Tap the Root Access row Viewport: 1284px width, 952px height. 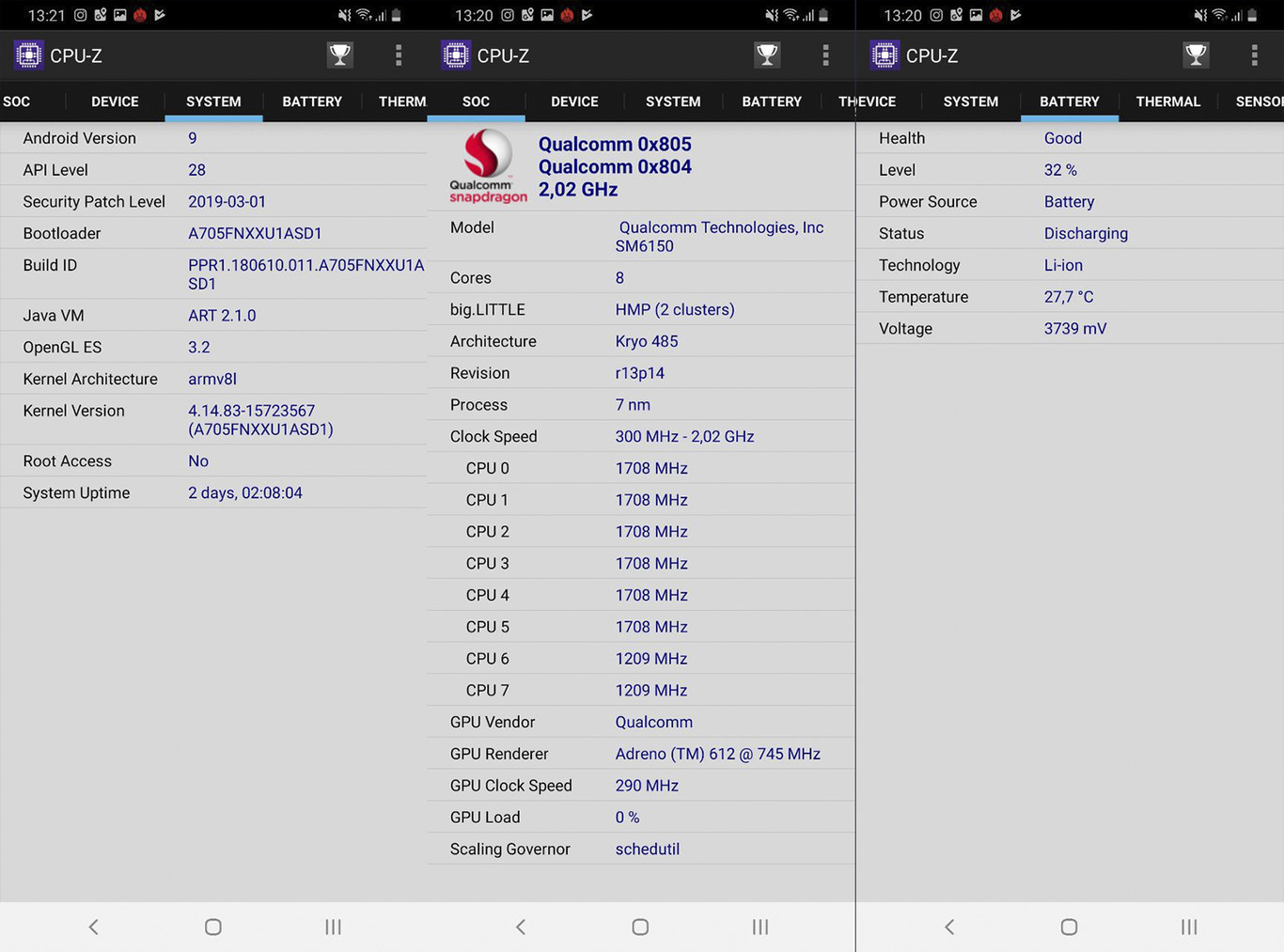[x=213, y=461]
